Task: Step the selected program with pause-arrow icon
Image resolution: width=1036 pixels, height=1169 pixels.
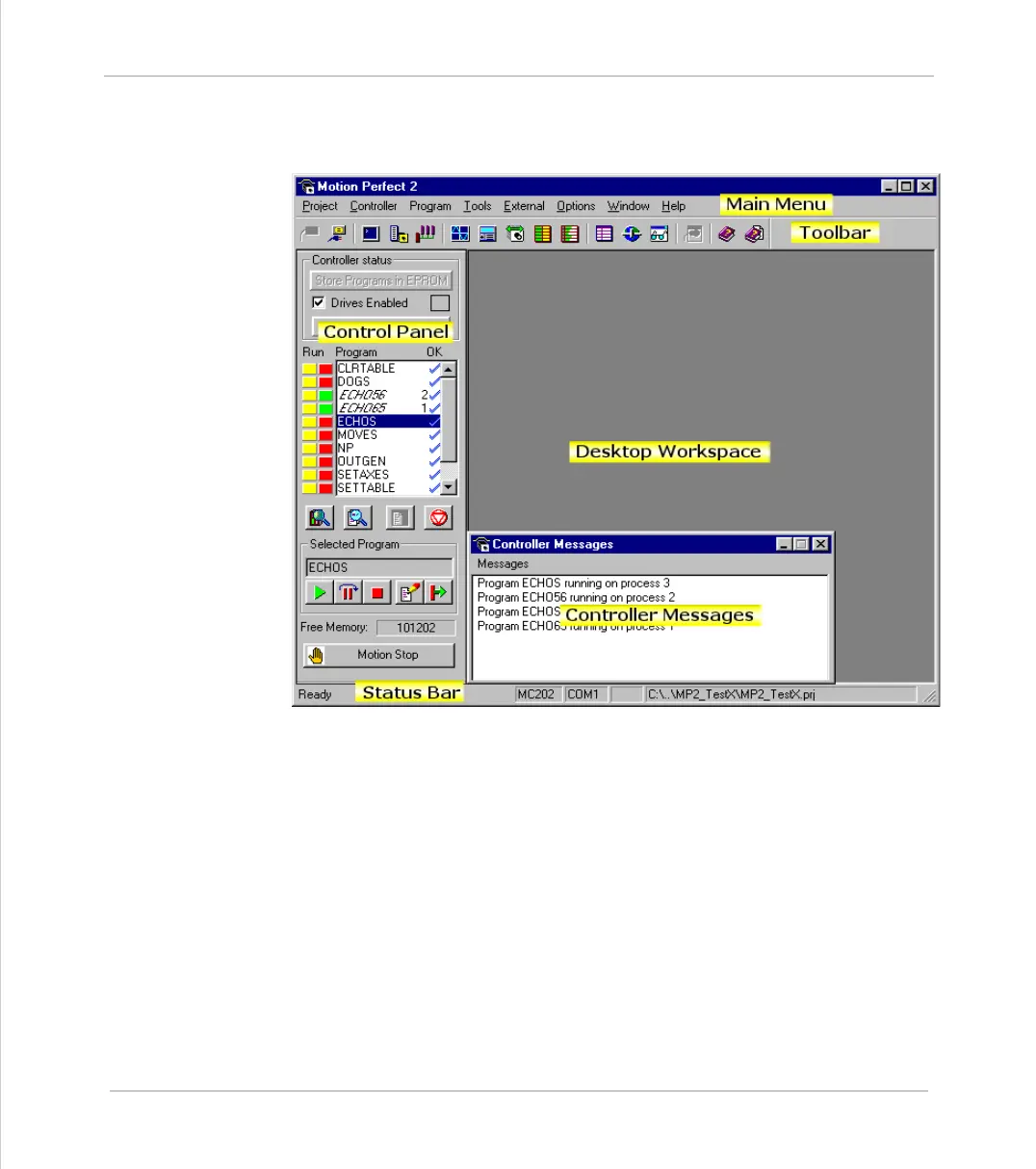Action: tap(349, 593)
